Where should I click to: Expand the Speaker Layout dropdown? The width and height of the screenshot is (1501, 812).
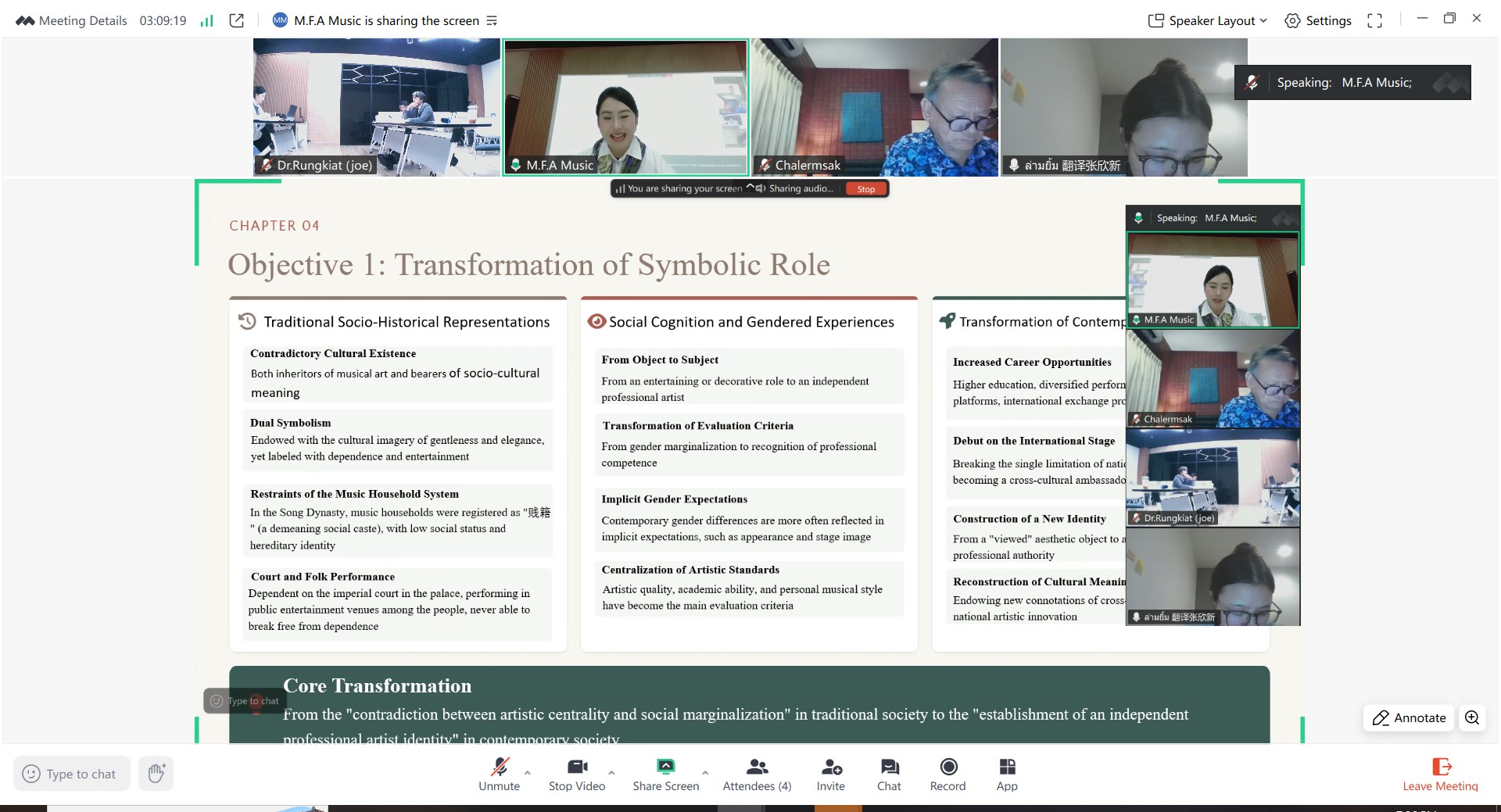(x=1207, y=21)
